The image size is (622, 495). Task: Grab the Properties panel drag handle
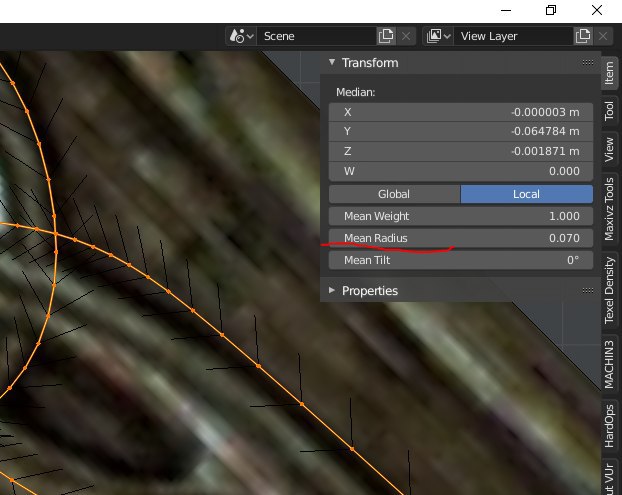coord(588,290)
